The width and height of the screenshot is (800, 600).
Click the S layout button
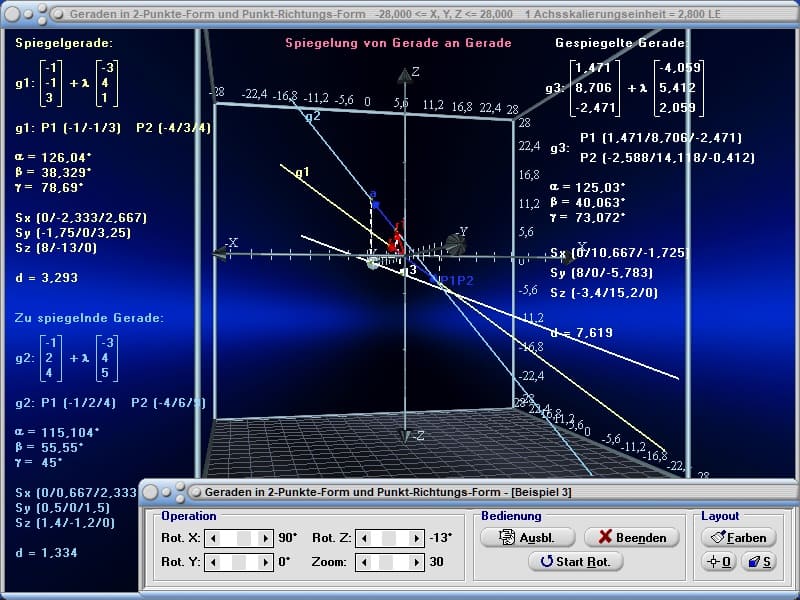coord(759,561)
